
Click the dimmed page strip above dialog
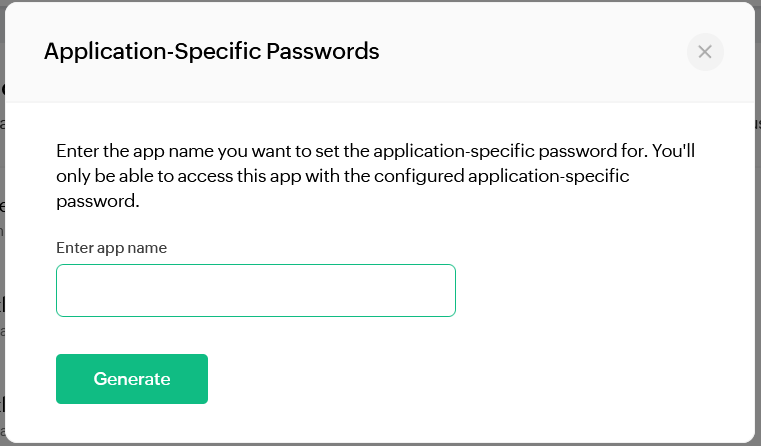(x=380, y=0)
